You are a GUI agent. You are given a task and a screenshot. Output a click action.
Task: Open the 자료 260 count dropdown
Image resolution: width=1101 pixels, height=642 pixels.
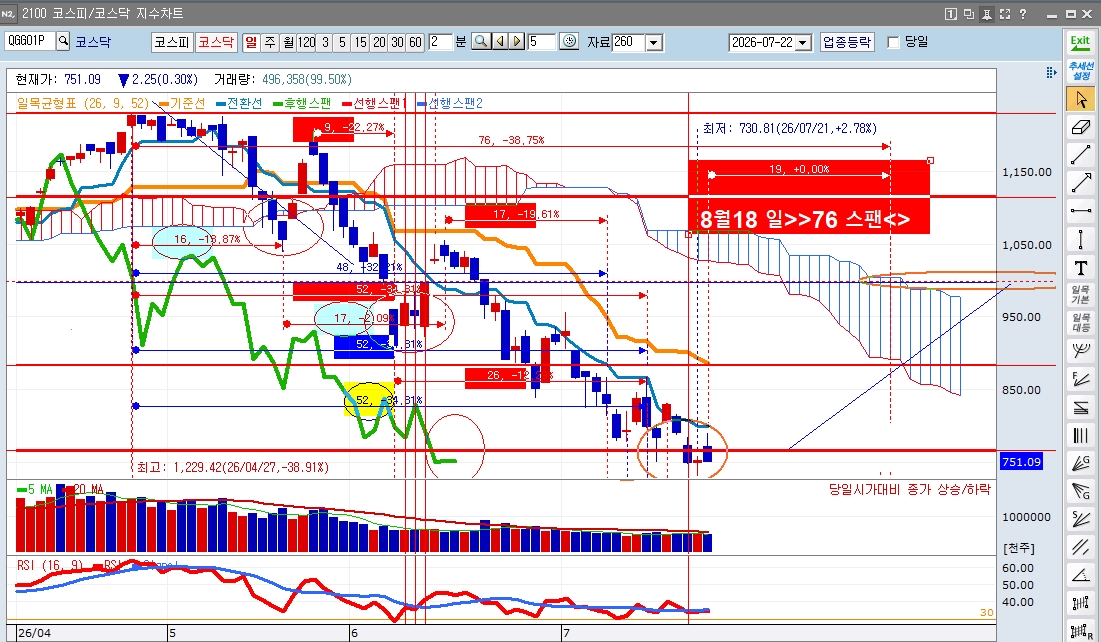tap(654, 42)
